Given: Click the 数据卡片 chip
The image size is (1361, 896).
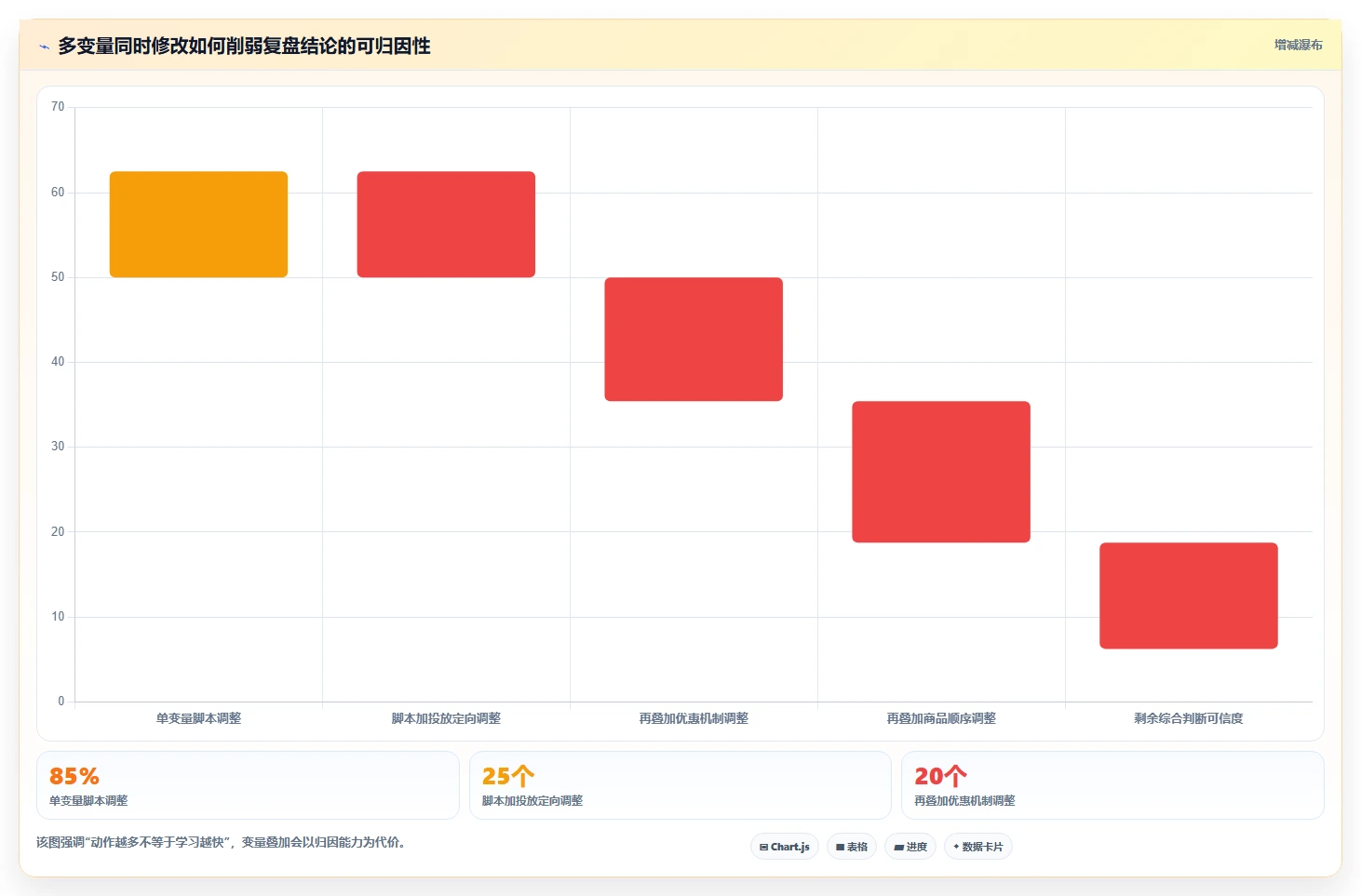Looking at the screenshot, I should 978,847.
